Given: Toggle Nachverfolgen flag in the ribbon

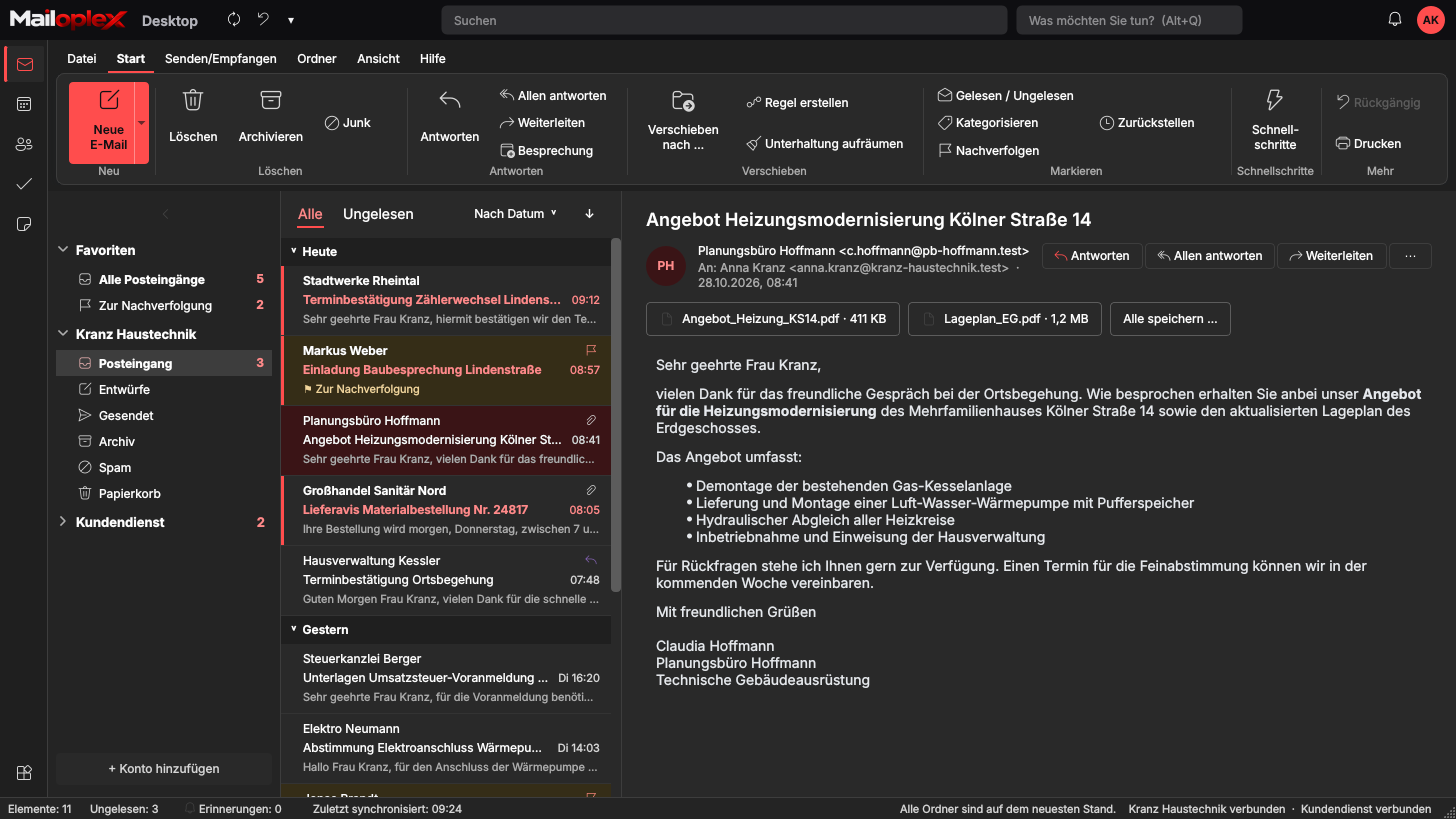Looking at the screenshot, I should (x=988, y=151).
